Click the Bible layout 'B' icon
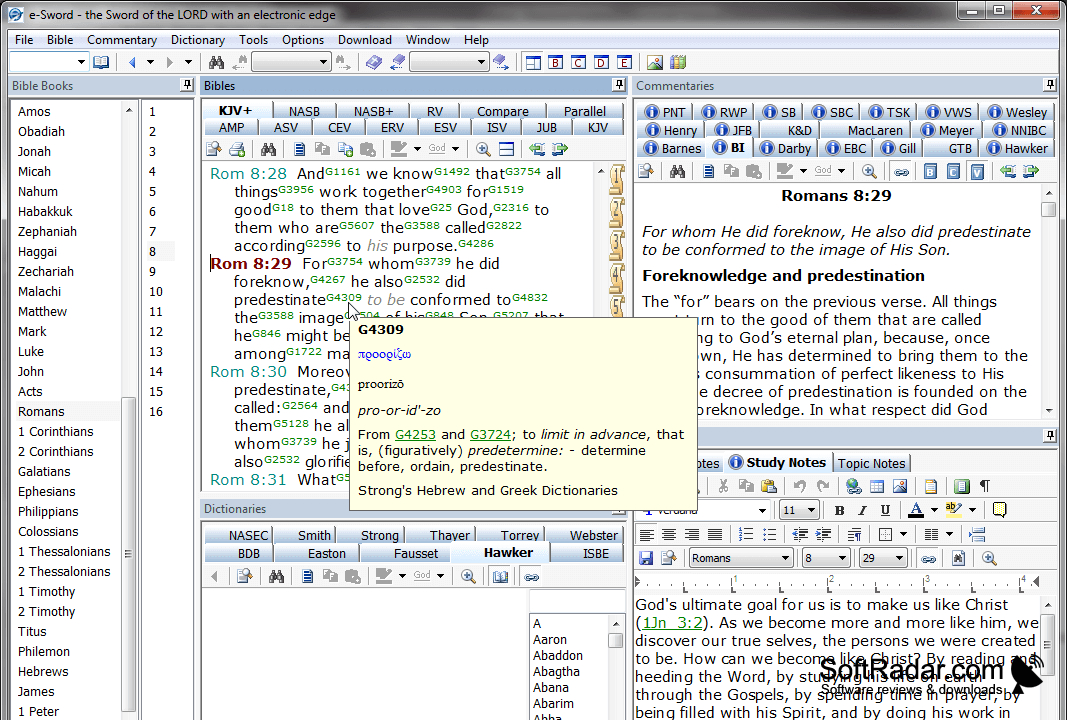1067x720 pixels. (x=556, y=63)
